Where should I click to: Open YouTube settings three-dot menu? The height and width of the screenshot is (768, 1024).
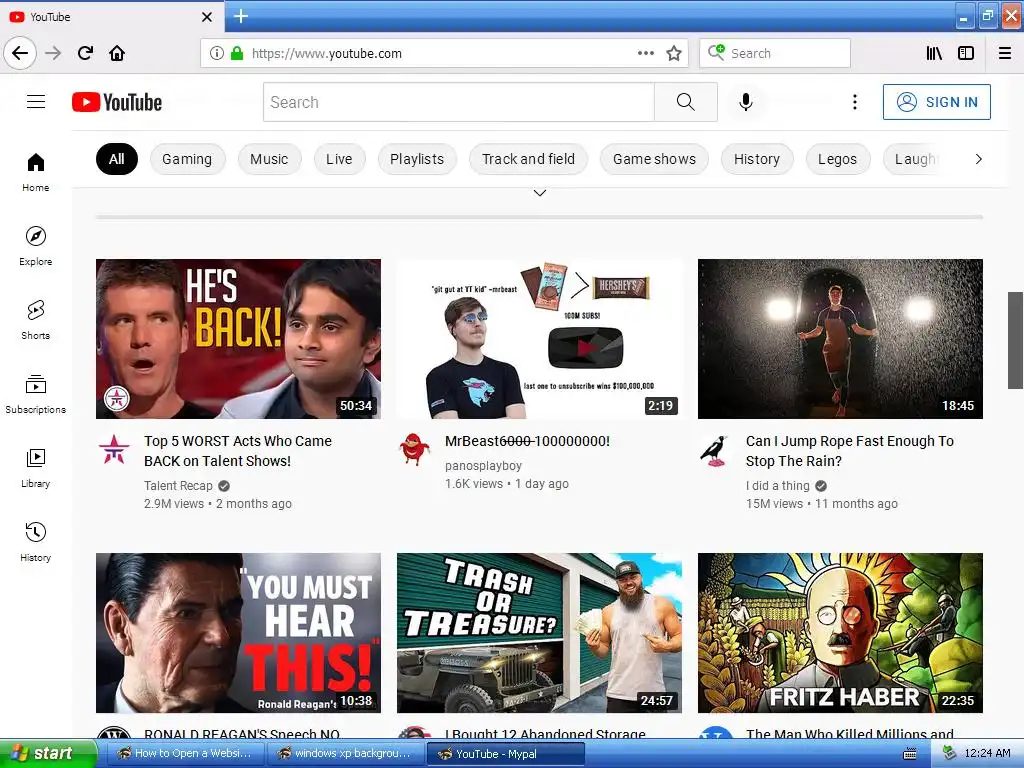coord(854,102)
